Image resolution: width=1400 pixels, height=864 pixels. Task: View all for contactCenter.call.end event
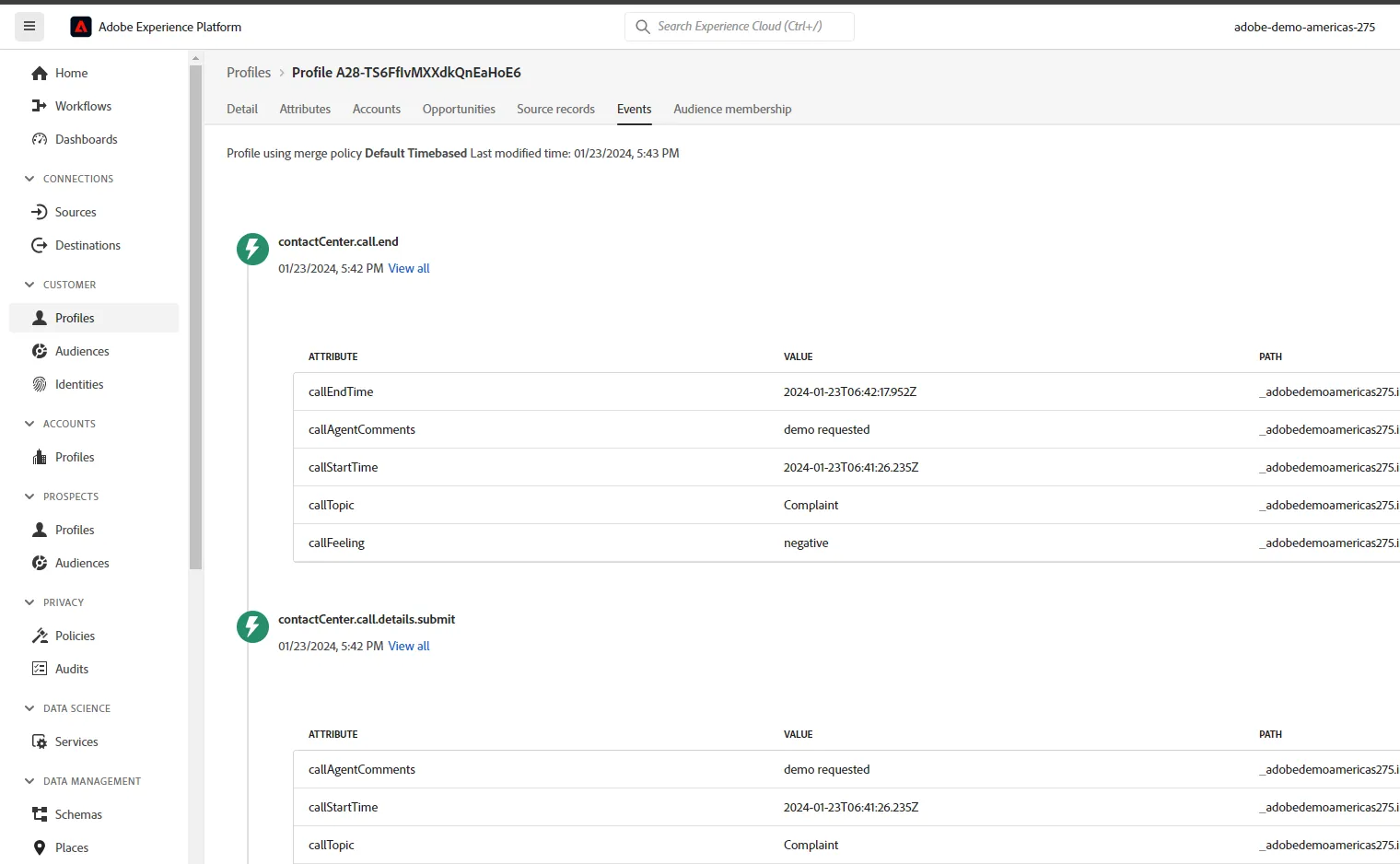point(409,268)
